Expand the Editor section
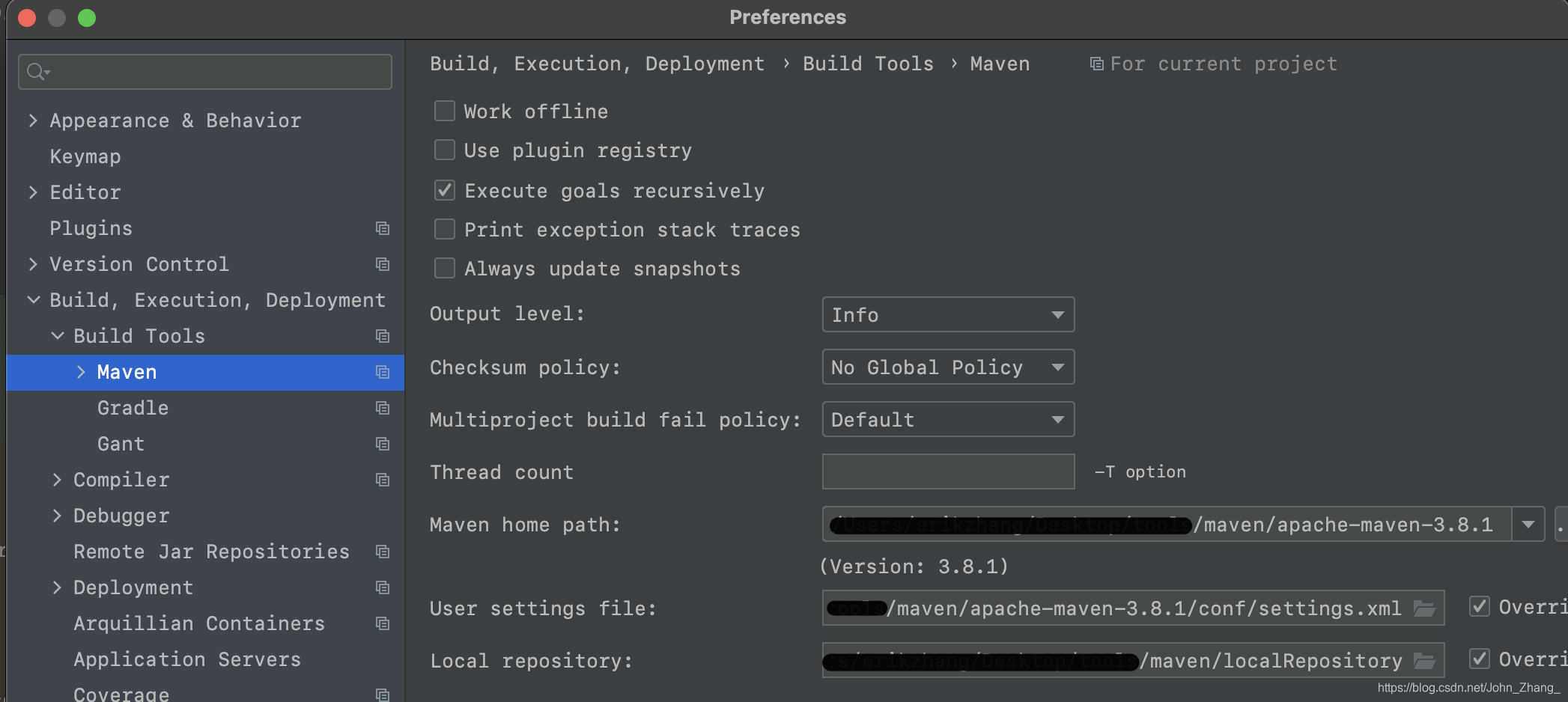This screenshot has height=702, width=1568. click(x=33, y=192)
